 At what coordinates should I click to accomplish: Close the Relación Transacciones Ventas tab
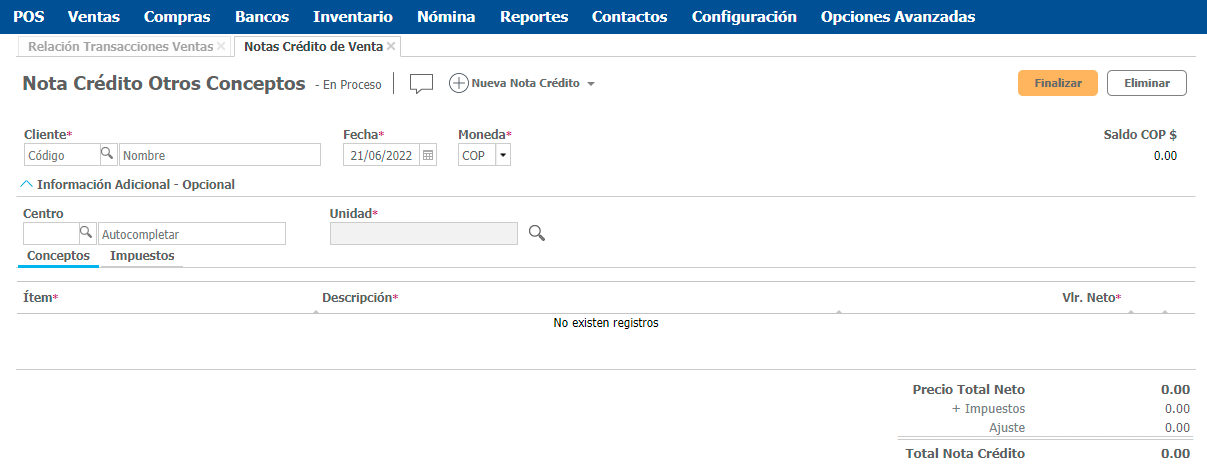221,47
